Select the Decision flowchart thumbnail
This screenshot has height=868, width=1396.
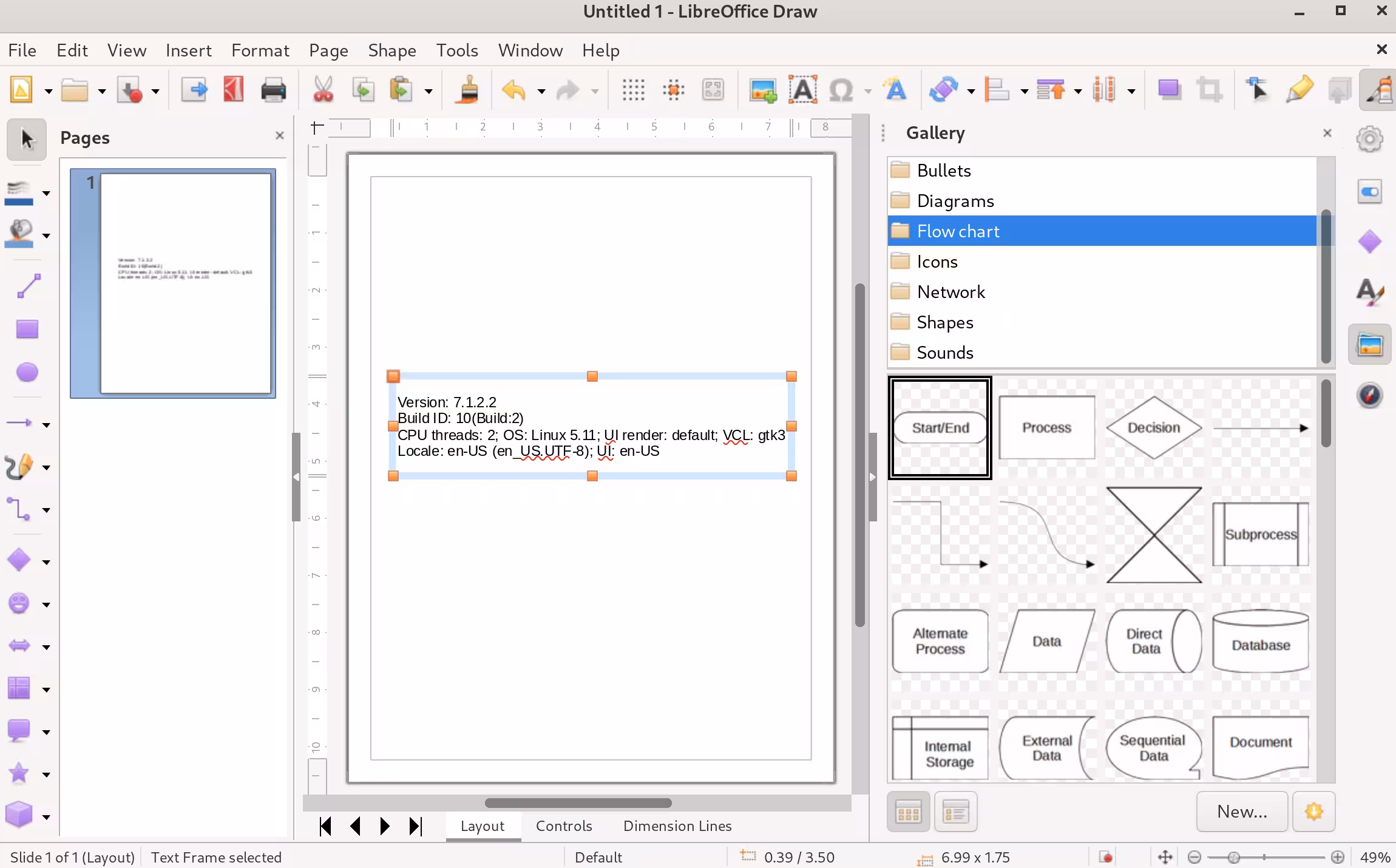click(x=1153, y=428)
